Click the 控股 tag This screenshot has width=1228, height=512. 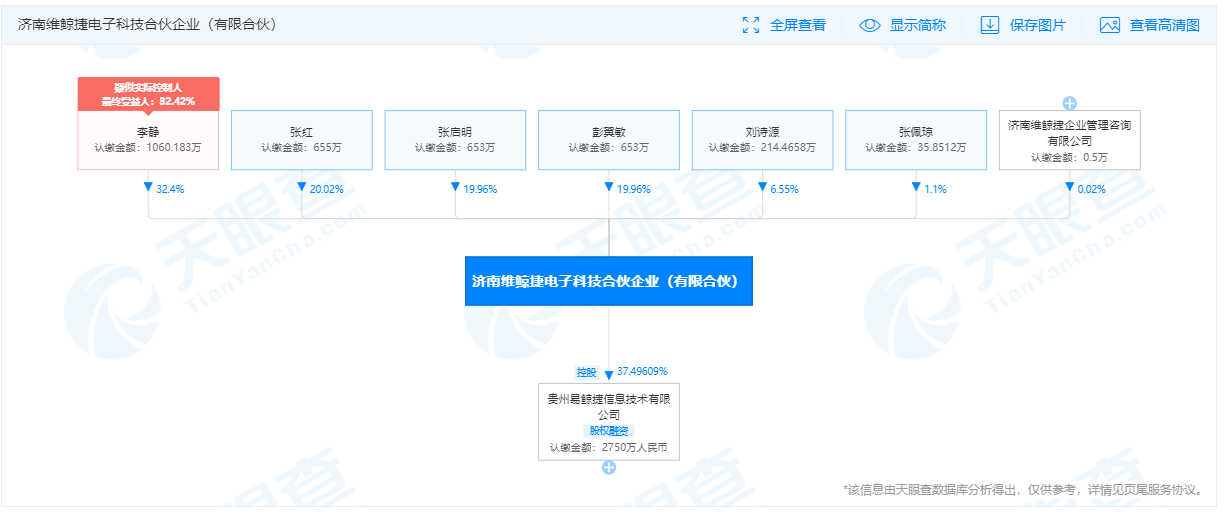click(586, 372)
